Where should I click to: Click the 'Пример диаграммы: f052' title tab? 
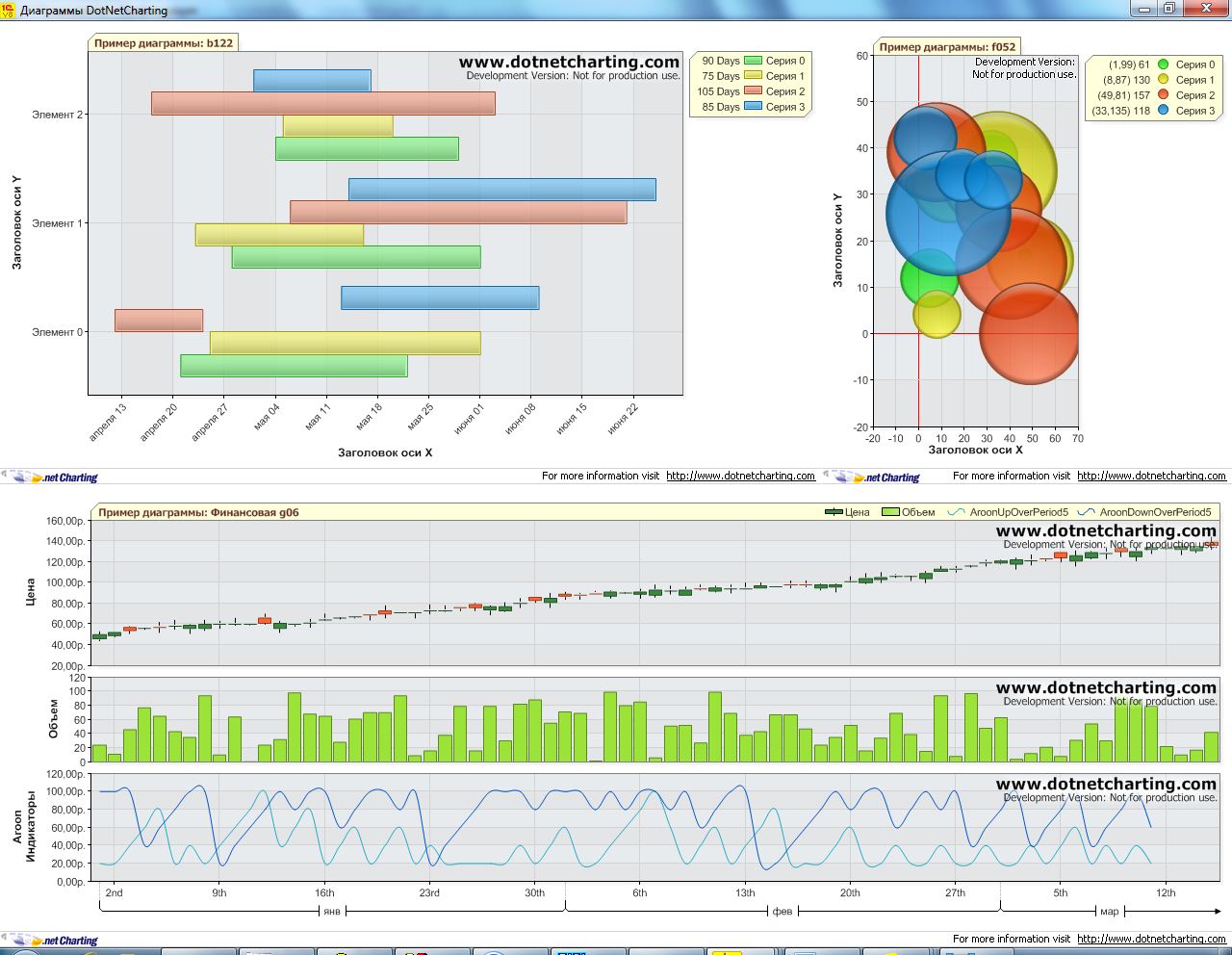click(x=947, y=46)
